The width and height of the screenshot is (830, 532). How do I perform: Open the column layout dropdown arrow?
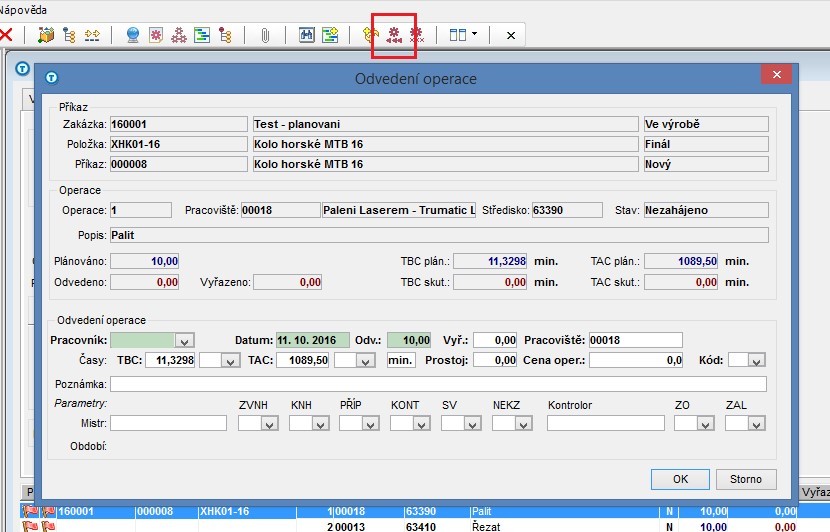tap(474, 34)
